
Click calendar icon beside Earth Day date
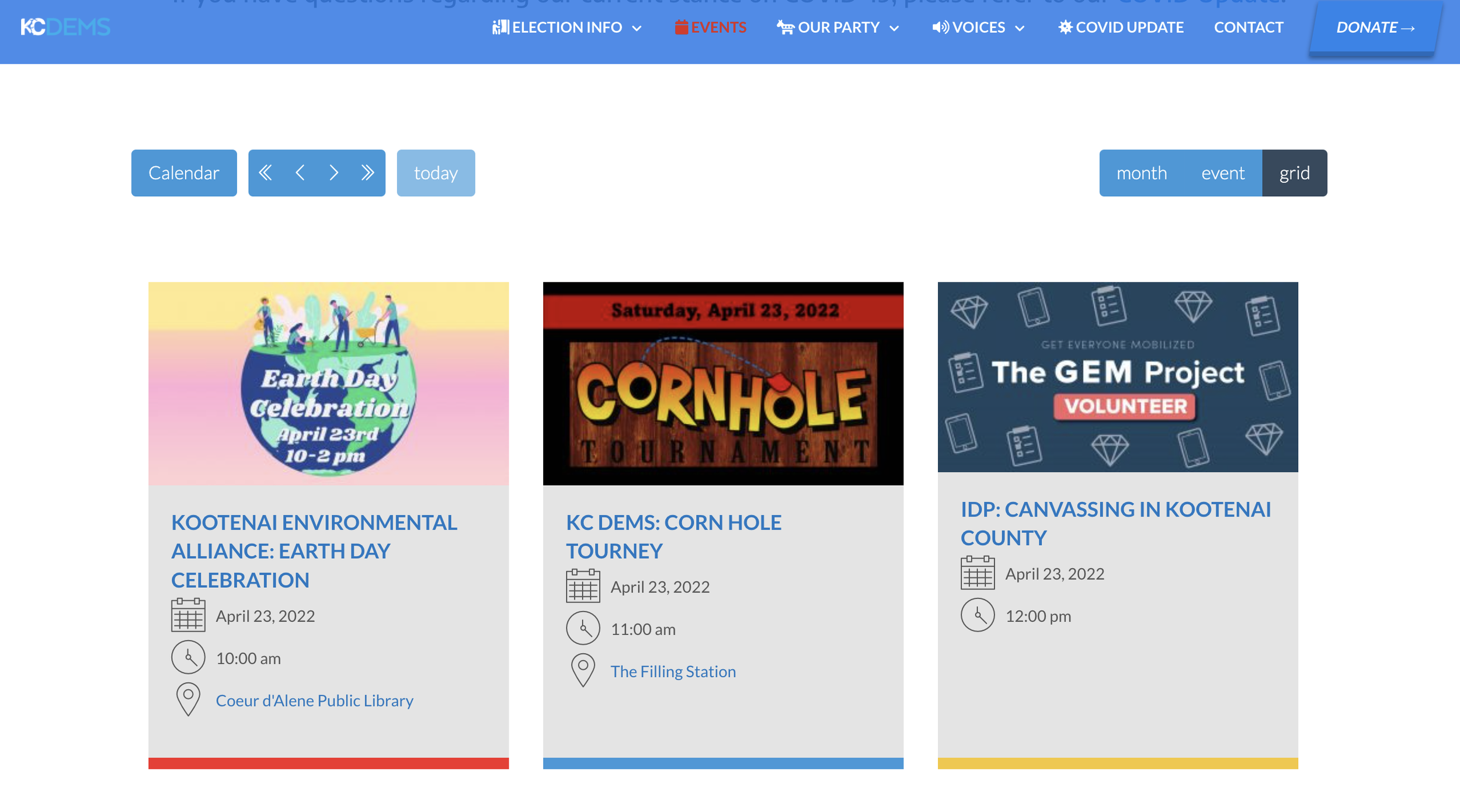point(188,615)
